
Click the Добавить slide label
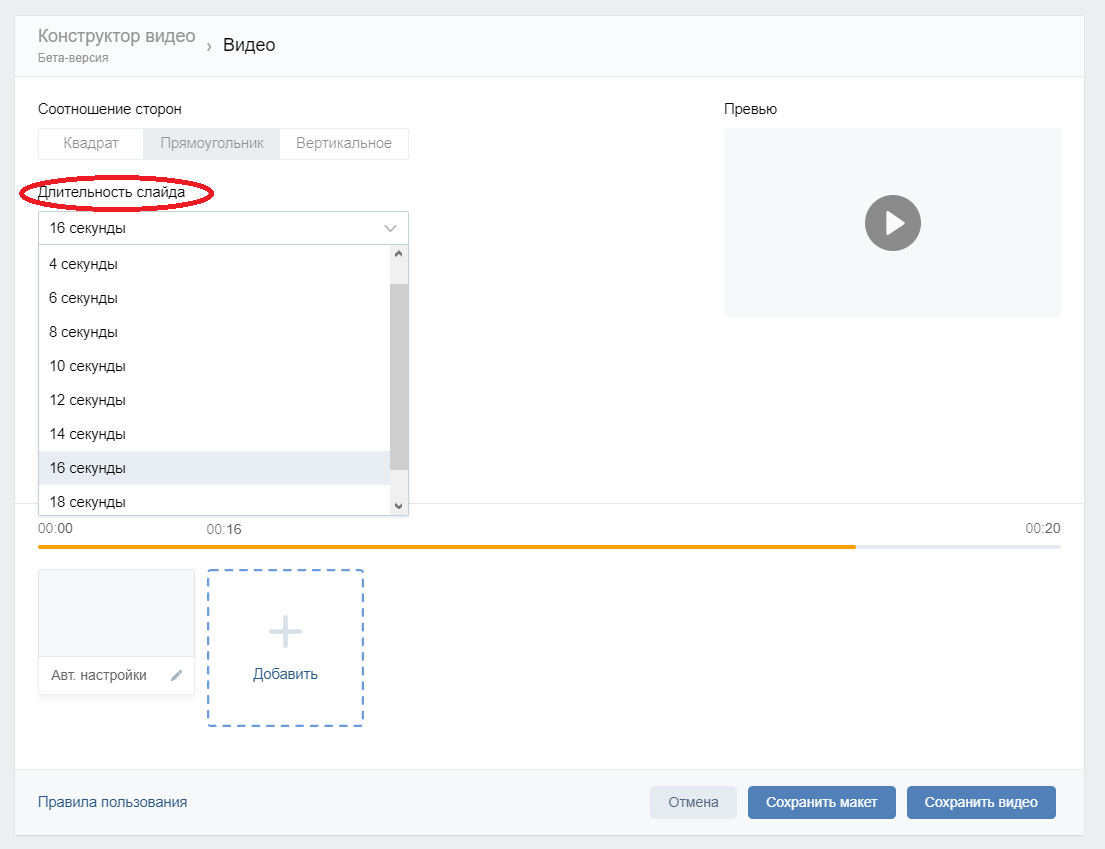[x=285, y=674]
